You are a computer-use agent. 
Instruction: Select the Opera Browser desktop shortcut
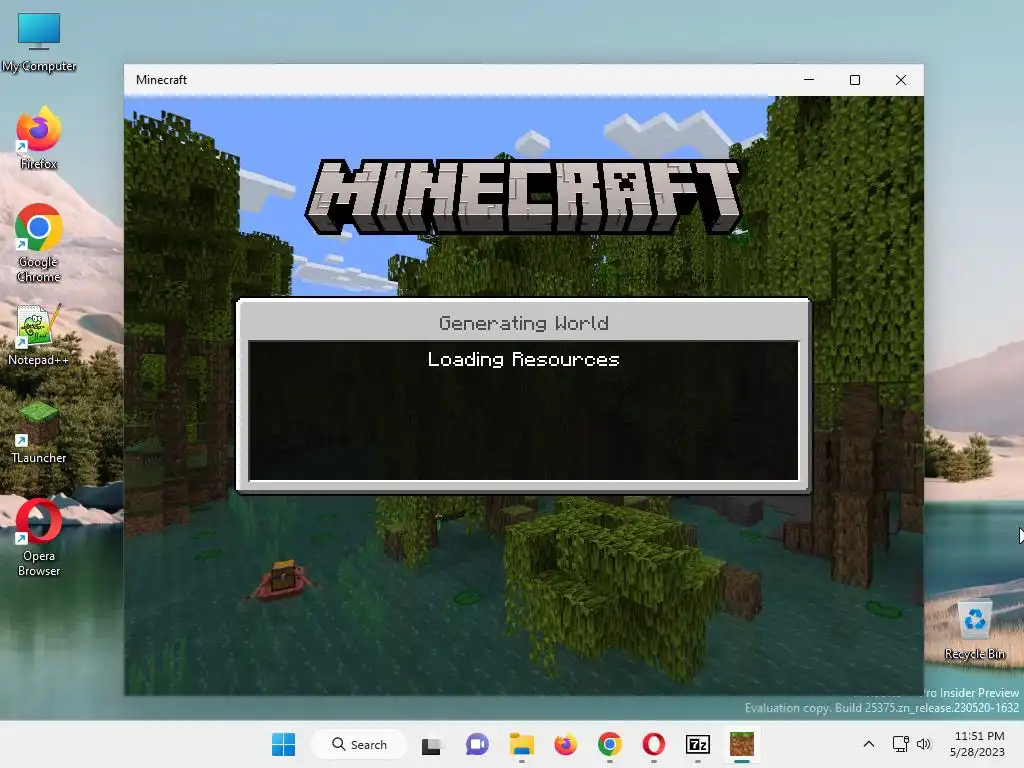(x=39, y=537)
